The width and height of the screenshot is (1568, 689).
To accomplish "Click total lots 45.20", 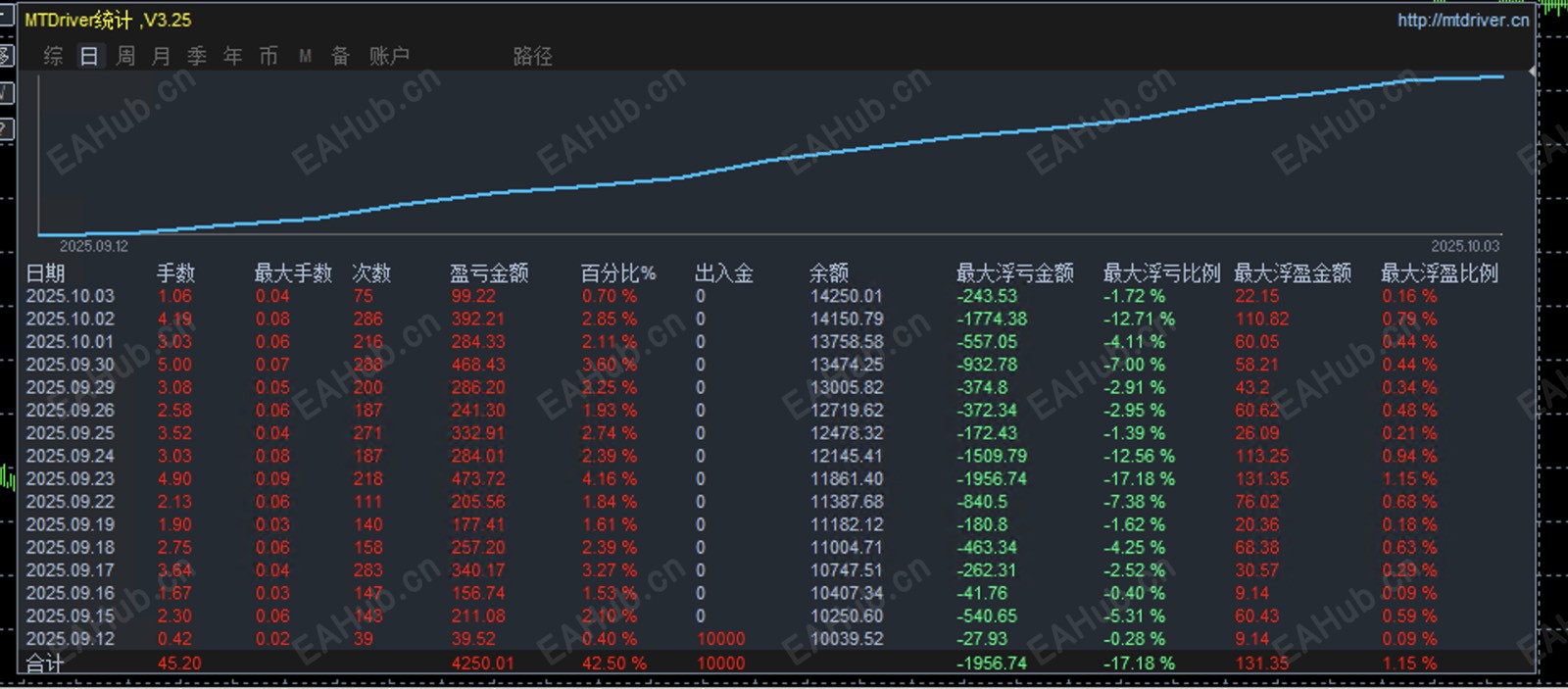I will point(179,664).
